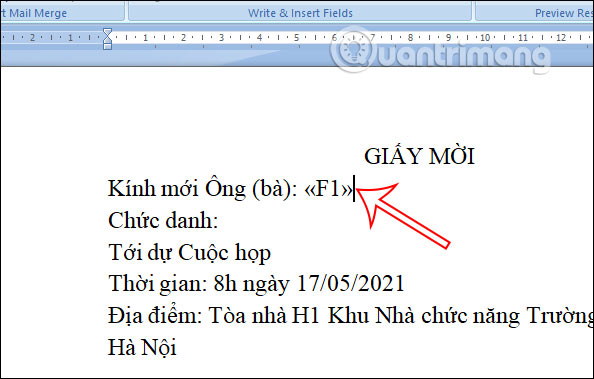Click the indent marker on the ruler
This screenshot has height=379, width=594.
pos(108,38)
